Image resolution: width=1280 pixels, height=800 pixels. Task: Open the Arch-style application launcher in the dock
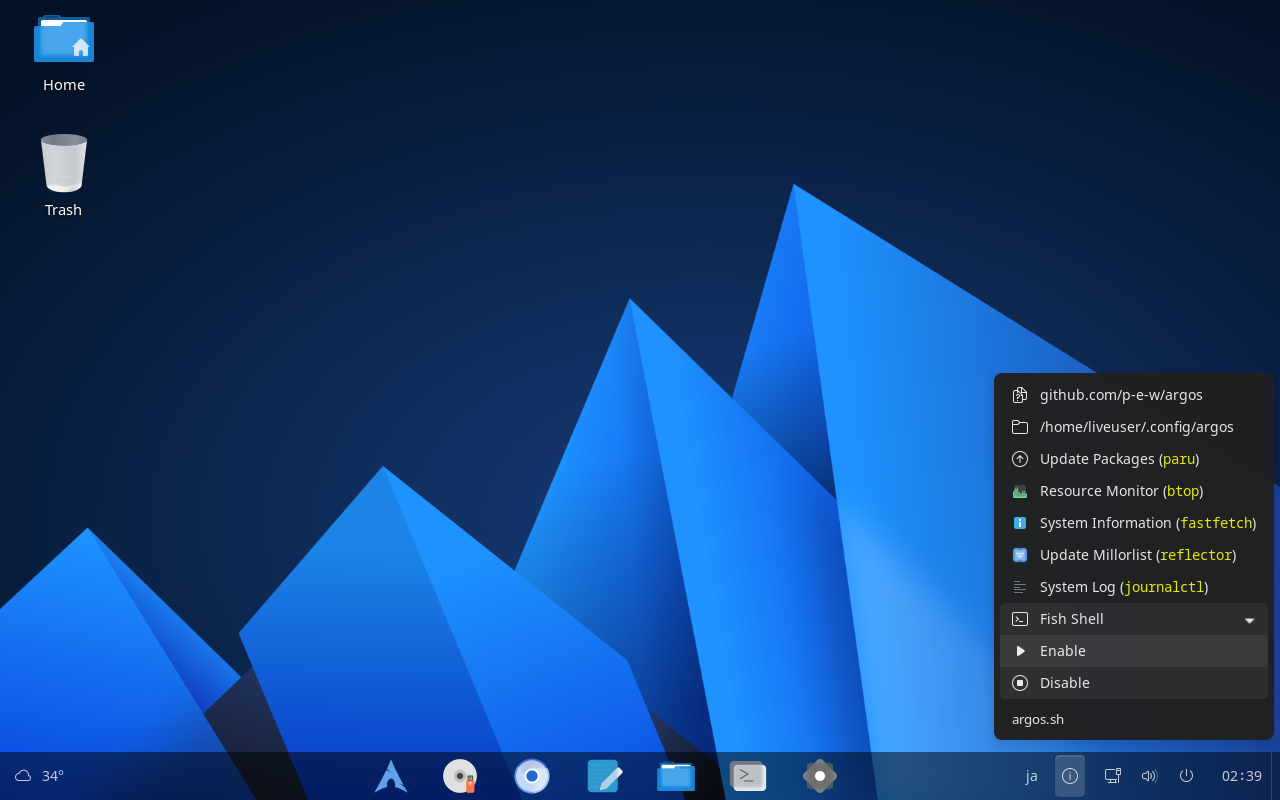pos(391,776)
